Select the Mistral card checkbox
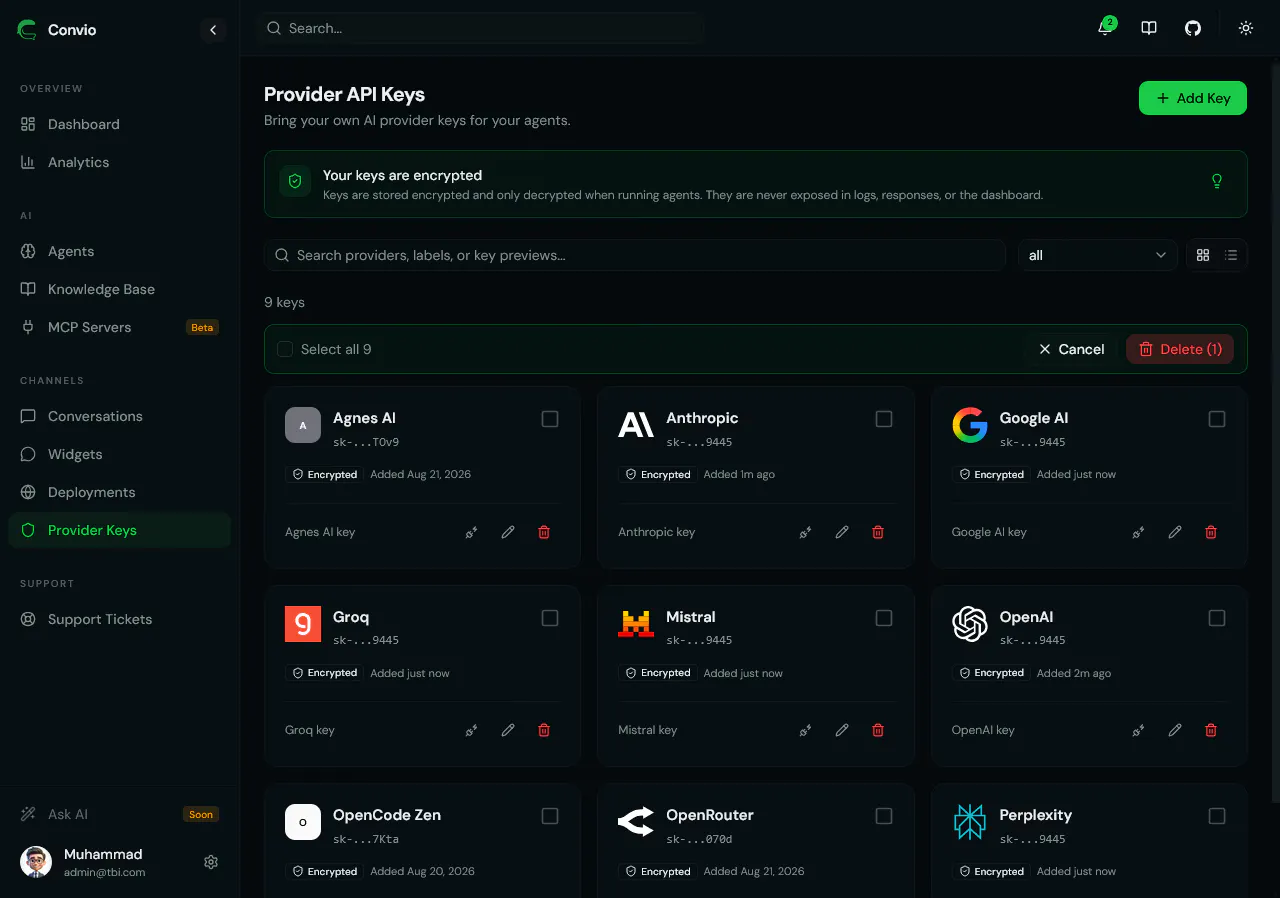The height and width of the screenshot is (898, 1280). pyautogui.click(x=884, y=618)
